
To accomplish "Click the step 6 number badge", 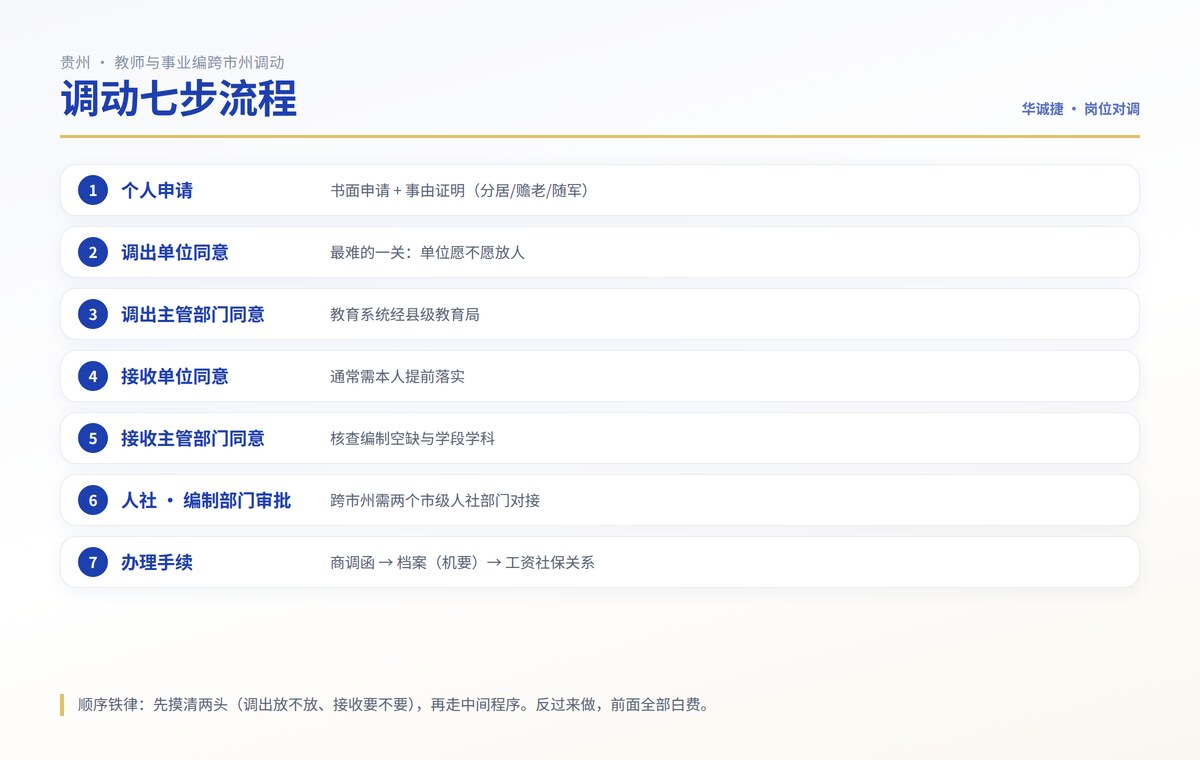I will [x=93, y=500].
